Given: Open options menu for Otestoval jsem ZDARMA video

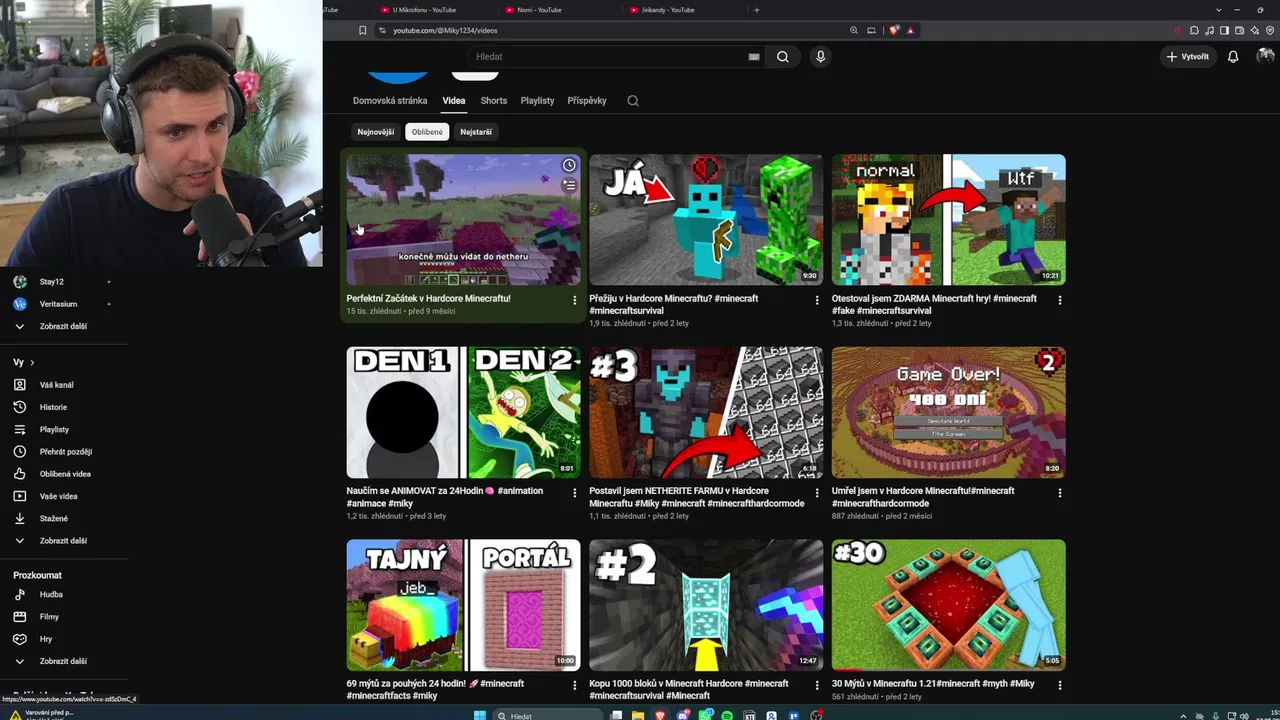Looking at the screenshot, I should (1060, 300).
